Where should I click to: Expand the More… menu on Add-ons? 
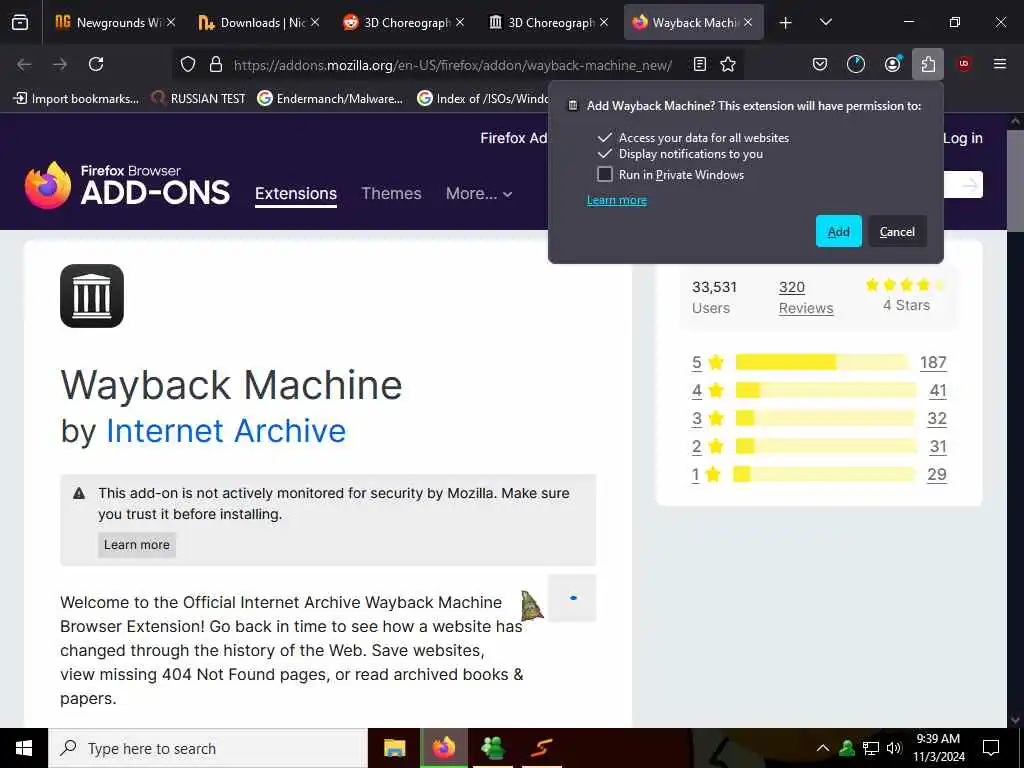coord(479,193)
